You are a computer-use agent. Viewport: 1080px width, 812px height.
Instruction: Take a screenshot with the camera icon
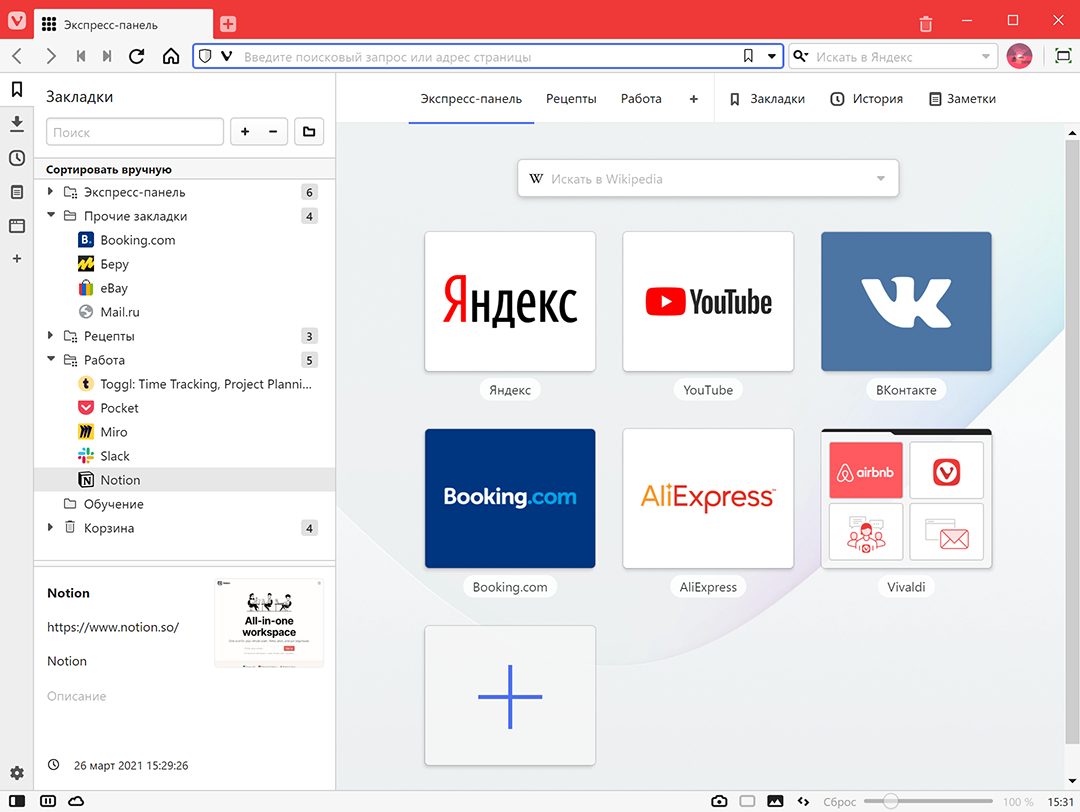pyautogui.click(x=719, y=801)
